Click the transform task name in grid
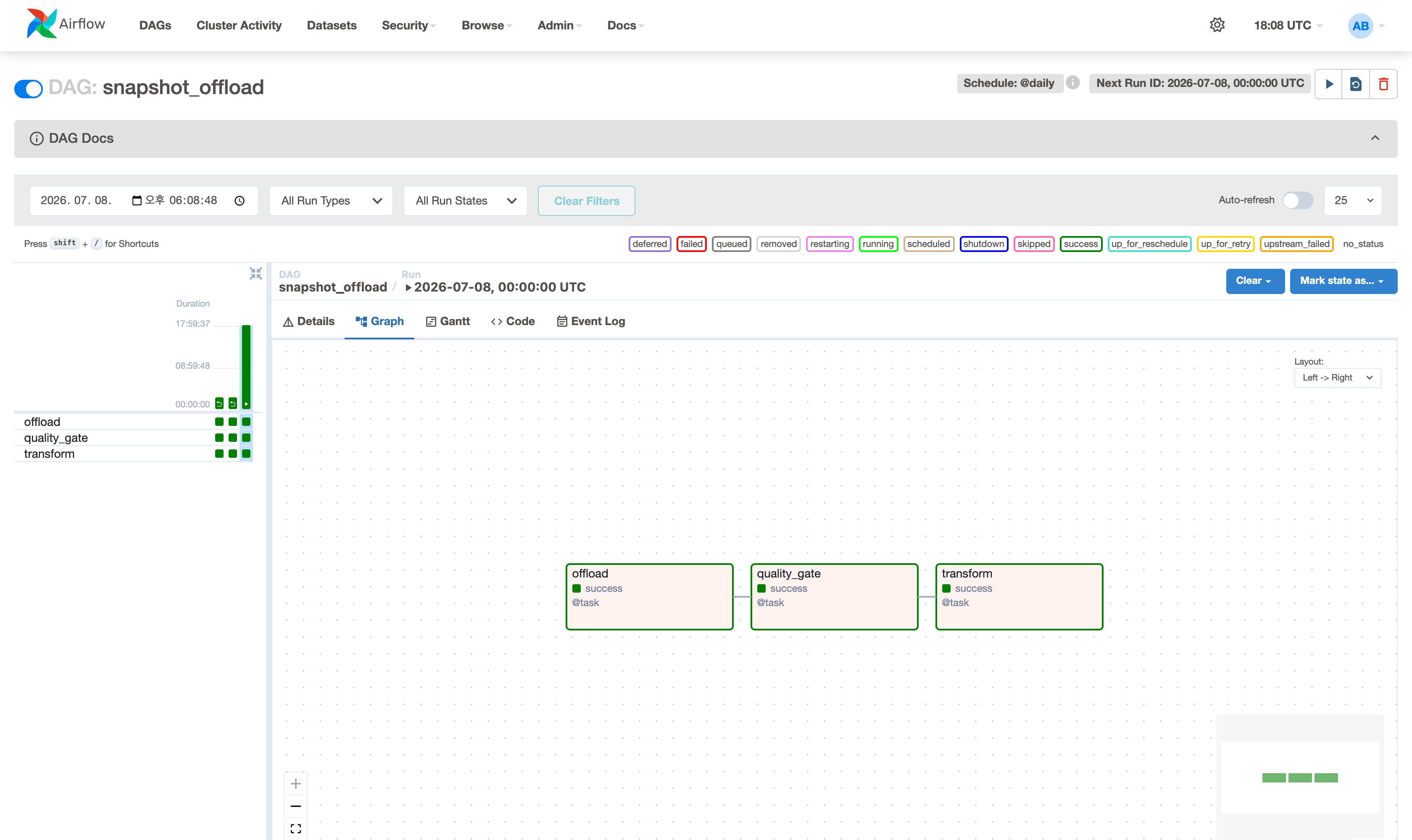1412x840 pixels. [x=49, y=454]
